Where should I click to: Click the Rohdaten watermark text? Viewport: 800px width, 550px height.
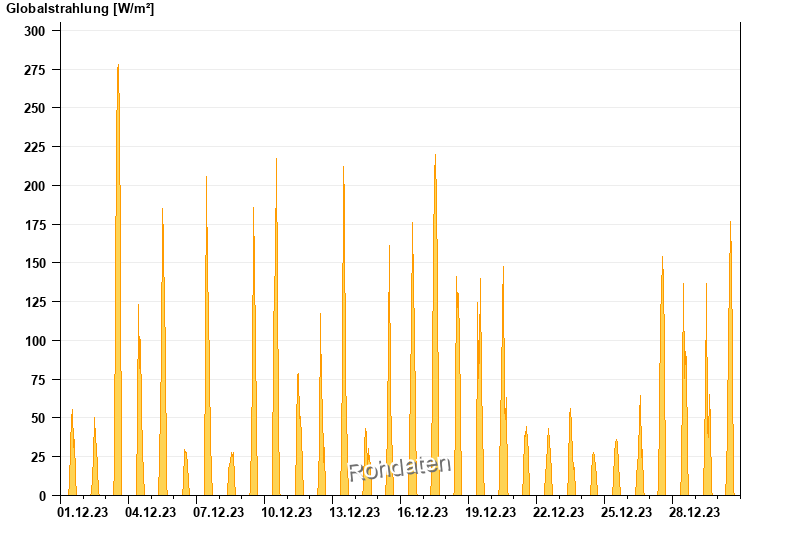pyautogui.click(x=399, y=468)
